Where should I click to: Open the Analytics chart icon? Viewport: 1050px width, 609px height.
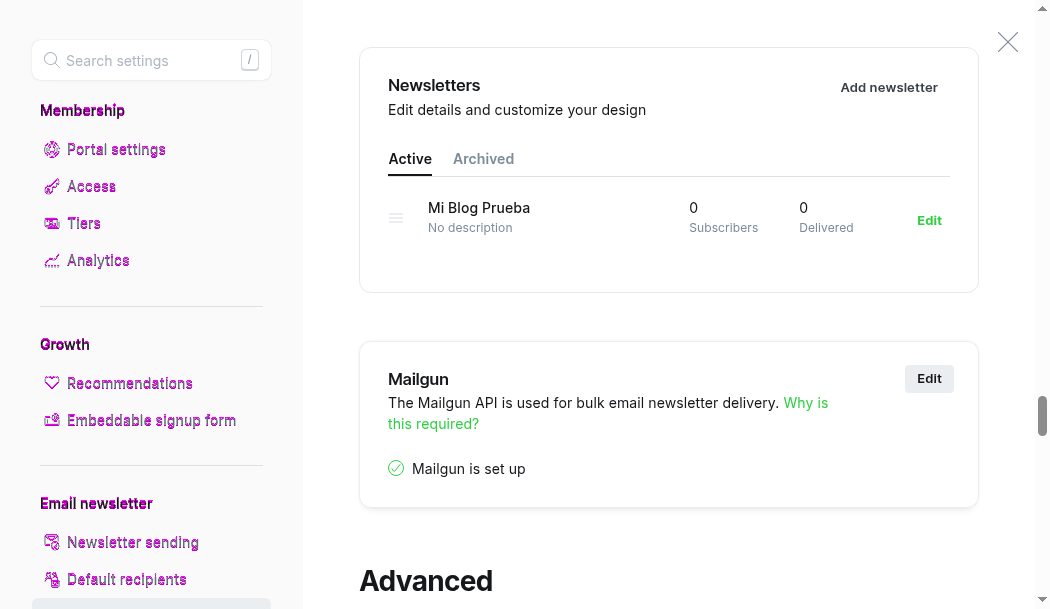click(52, 261)
